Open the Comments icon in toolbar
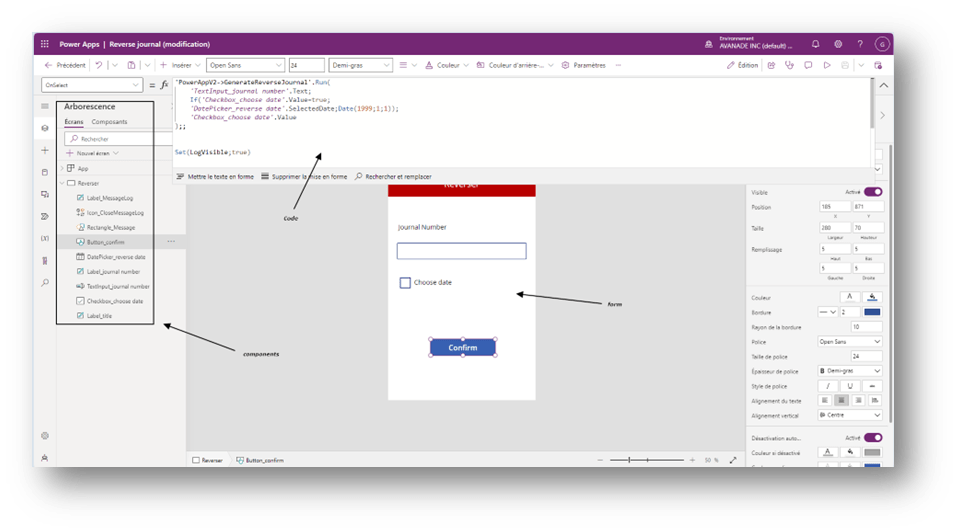 (x=807, y=65)
